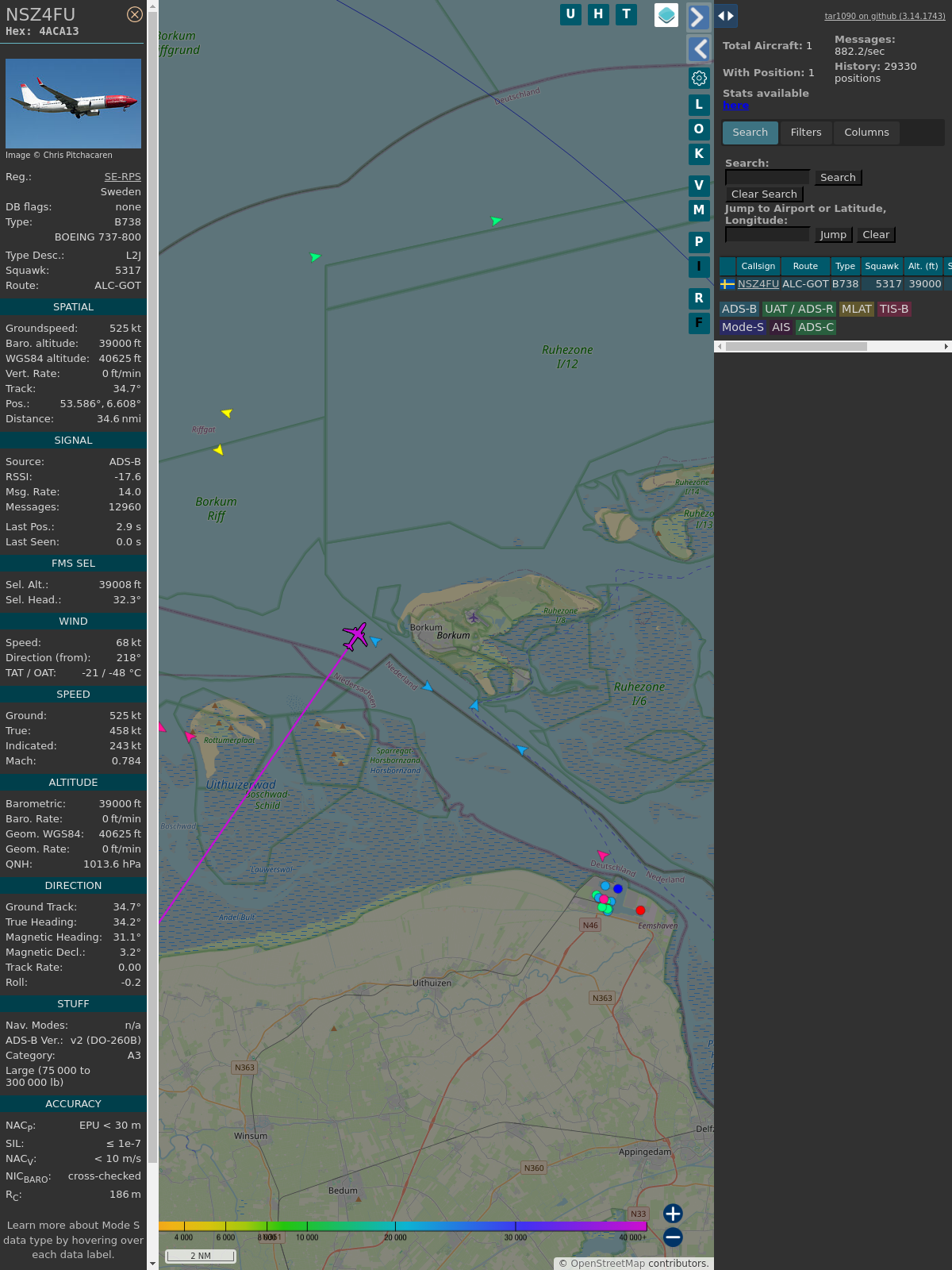952x1270 pixels.
Task: Toggle the M button on map
Action: point(699,210)
